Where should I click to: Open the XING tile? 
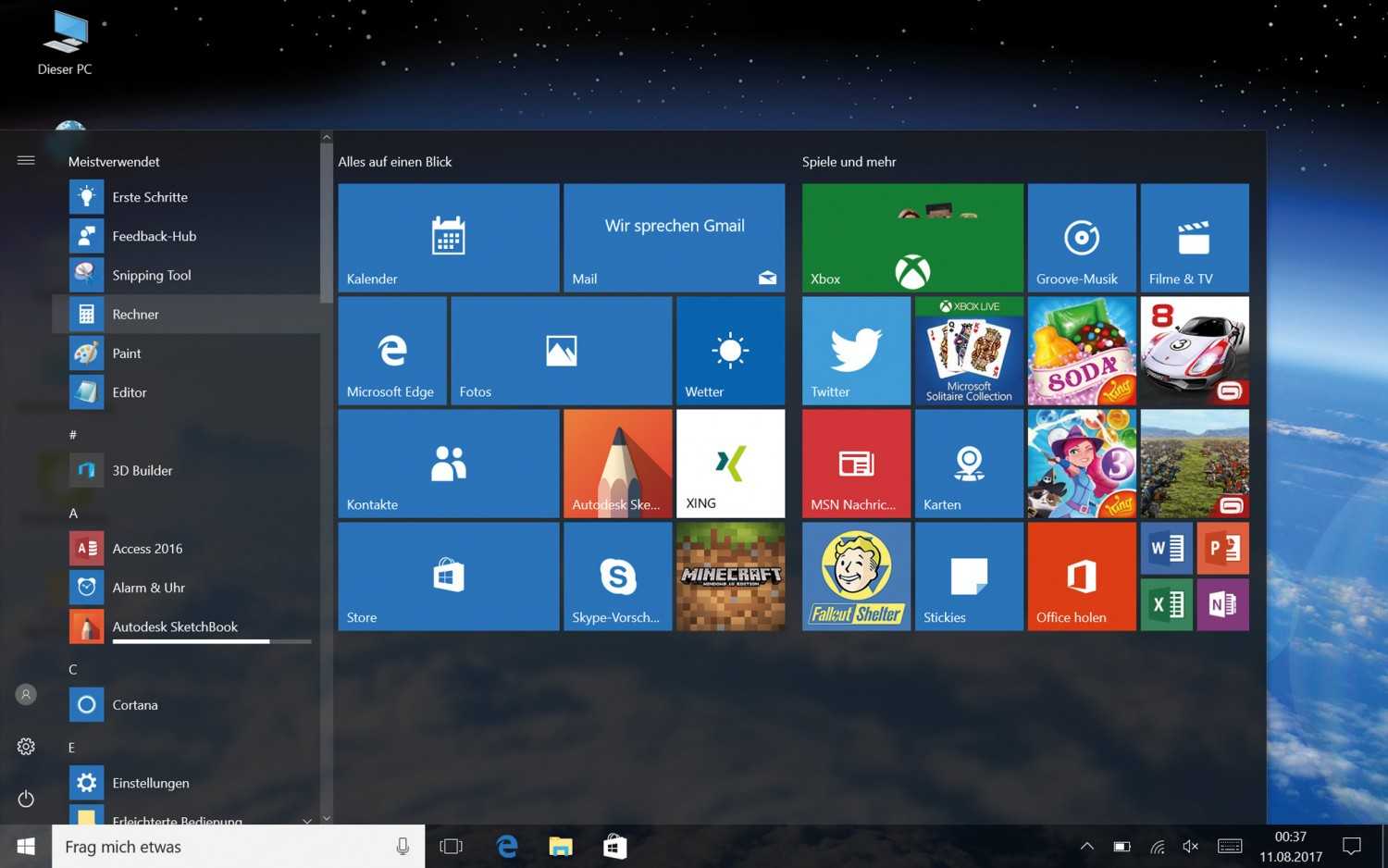(731, 464)
